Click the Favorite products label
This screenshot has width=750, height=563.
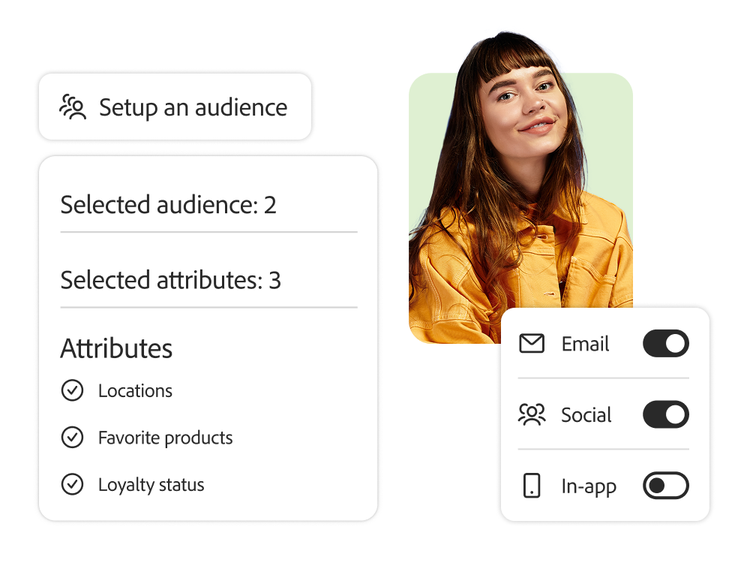click(165, 438)
